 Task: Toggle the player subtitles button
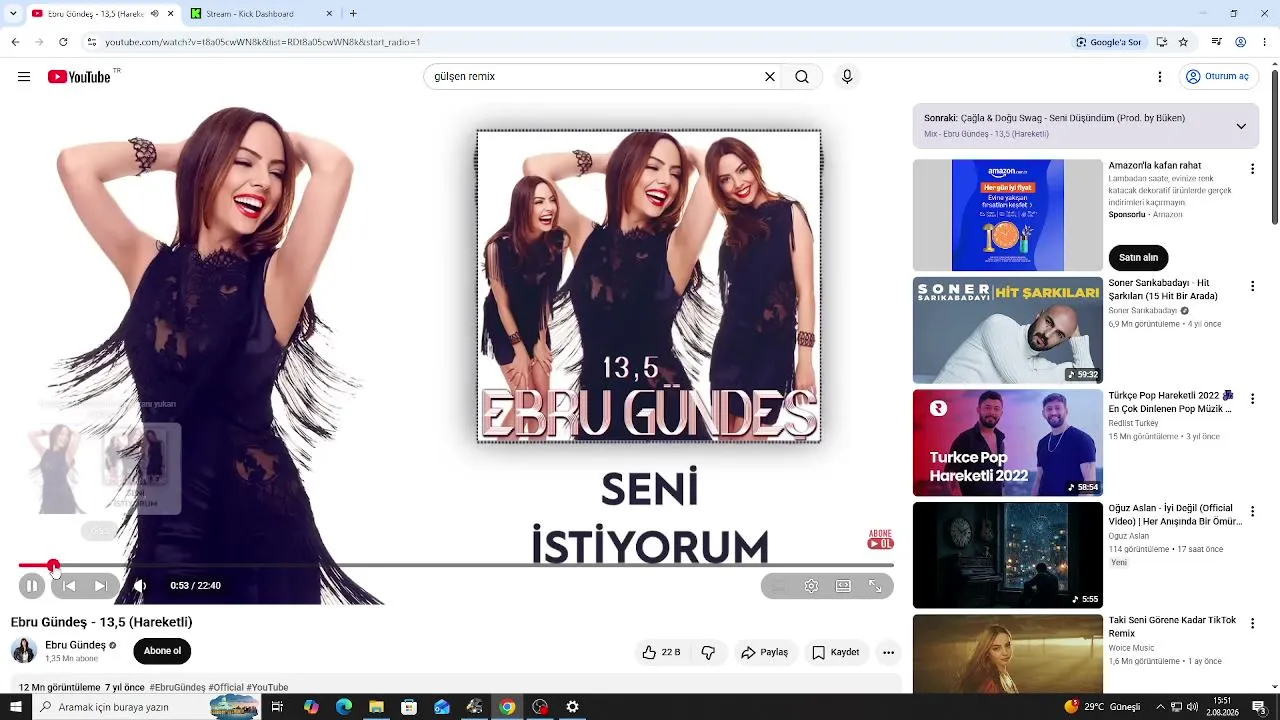(779, 586)
